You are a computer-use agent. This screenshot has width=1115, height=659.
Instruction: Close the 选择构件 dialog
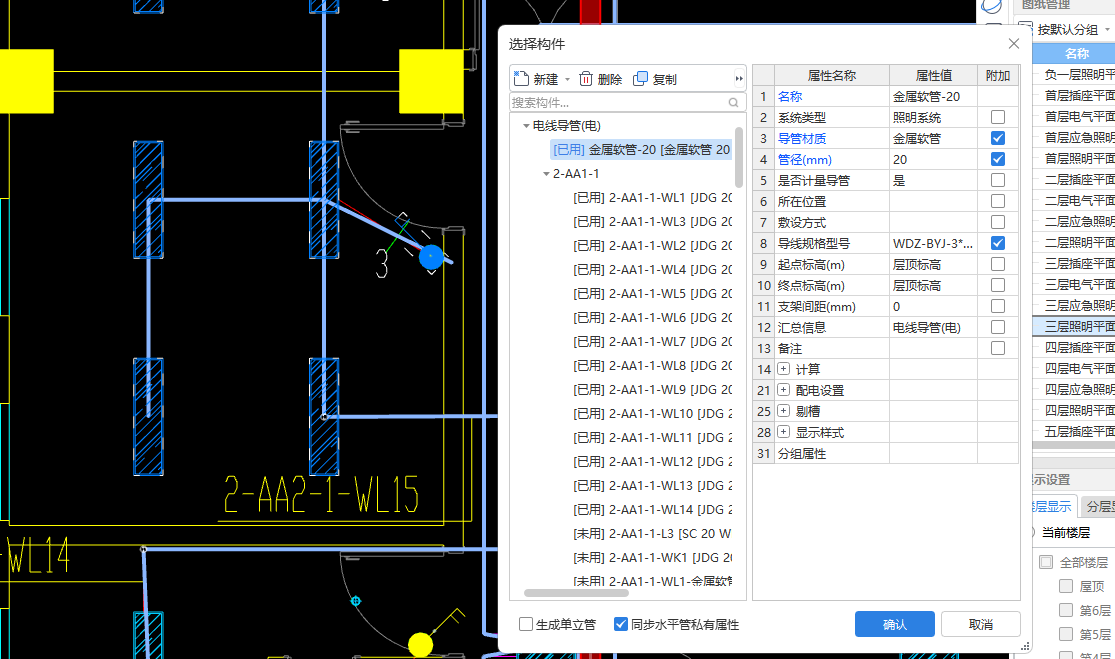tap(1014, 43)
